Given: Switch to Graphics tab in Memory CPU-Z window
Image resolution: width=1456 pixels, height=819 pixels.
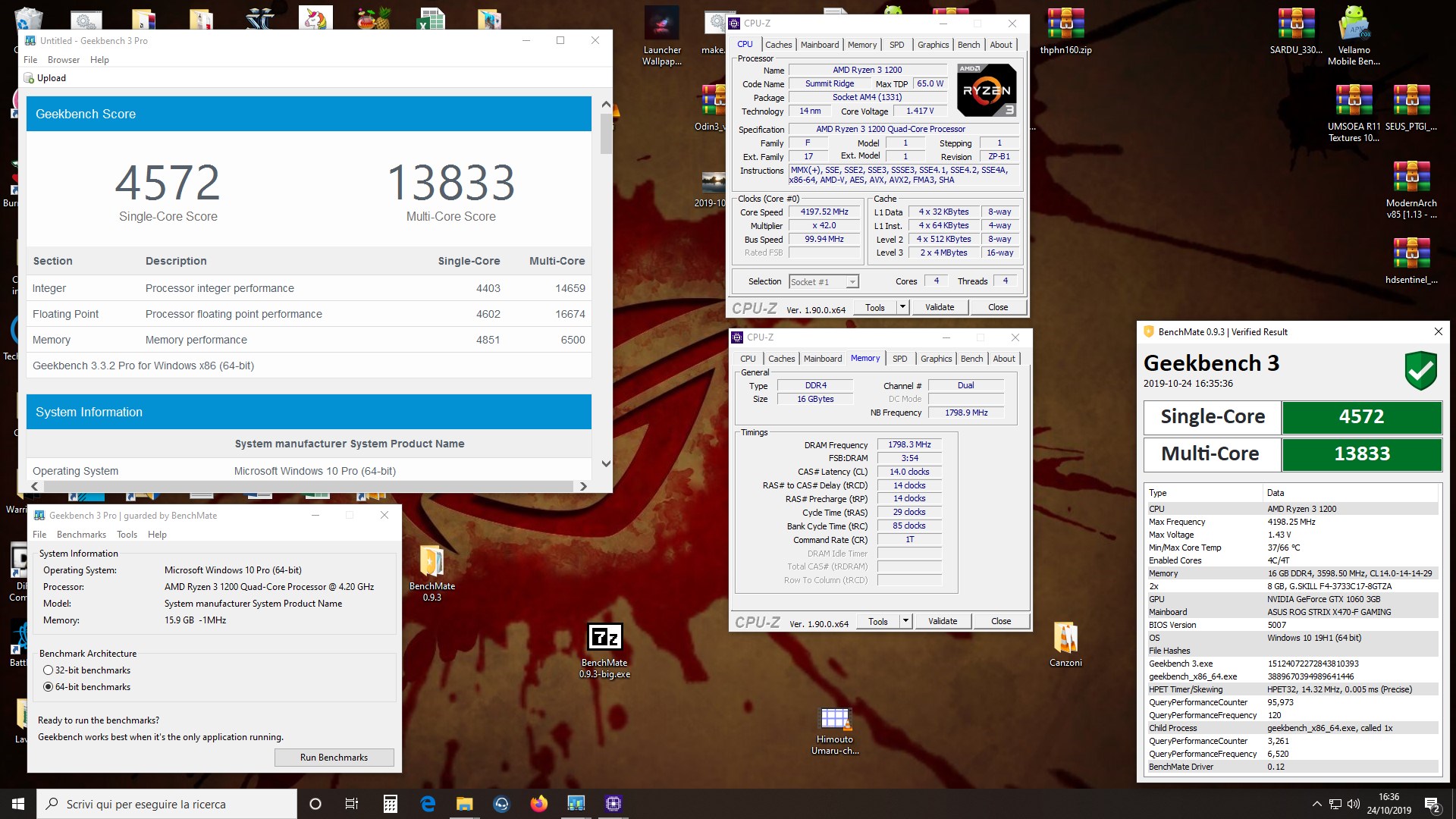Looking at the screenshot, I should tap(936, 359).
